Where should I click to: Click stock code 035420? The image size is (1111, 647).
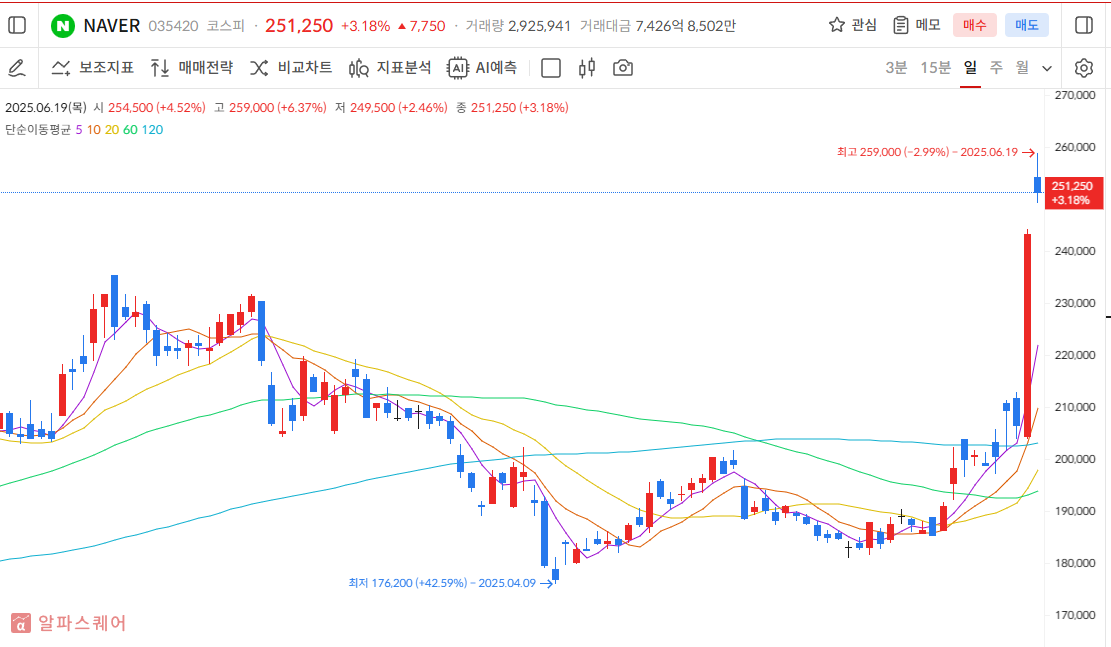point(173,26)
